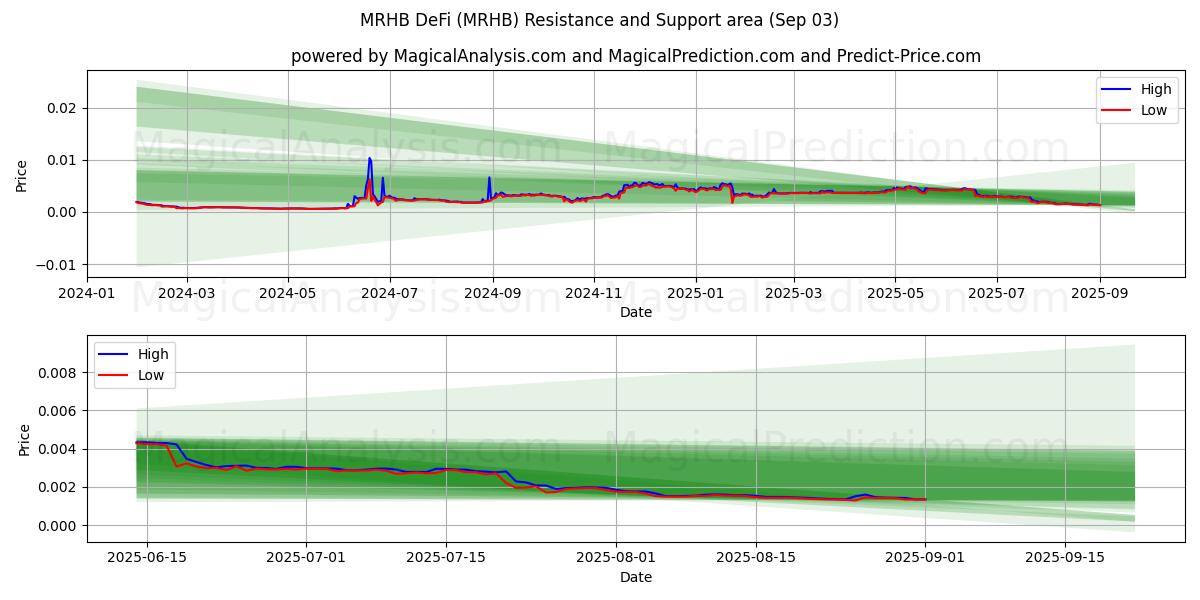The height and width of the screenshot is (600, 1200).
Task: Click the '2025-08-15' tick label on bottom chart
Action: 755,558
